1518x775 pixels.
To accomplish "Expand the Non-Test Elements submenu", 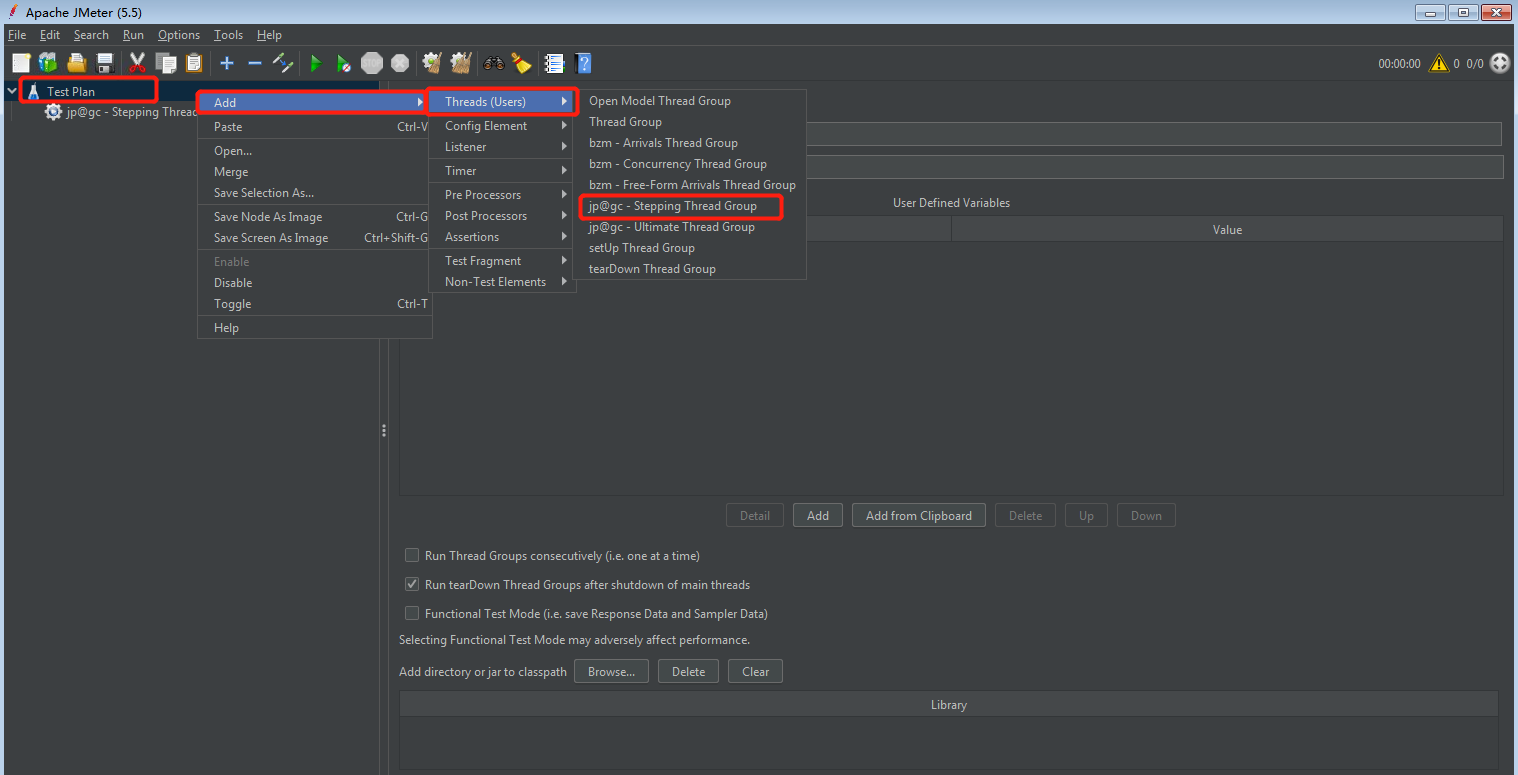I will [x=502, y=282].
